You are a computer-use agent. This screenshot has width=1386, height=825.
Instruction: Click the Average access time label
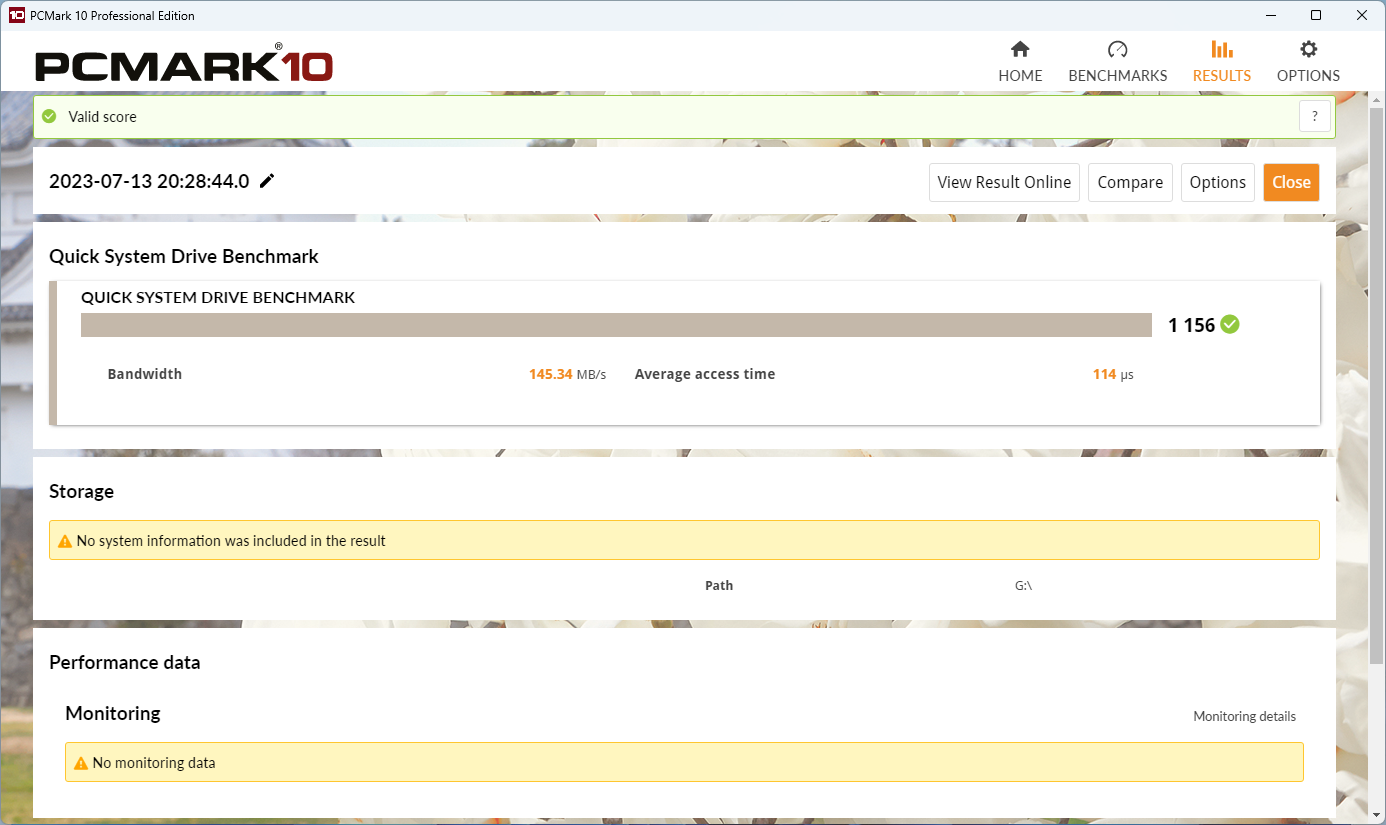click(705, 374)
